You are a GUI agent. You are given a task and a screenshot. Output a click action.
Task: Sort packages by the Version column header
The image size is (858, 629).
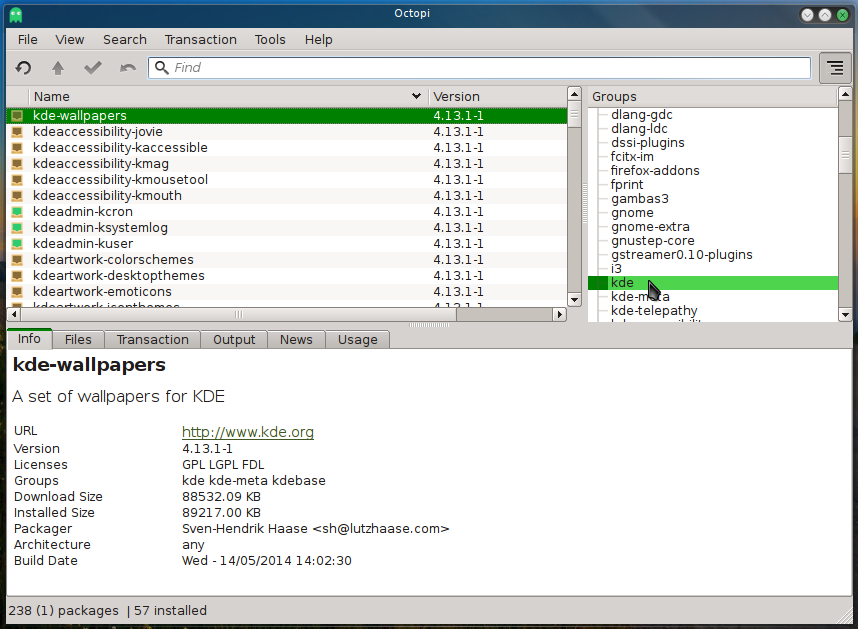coord(497,97)
